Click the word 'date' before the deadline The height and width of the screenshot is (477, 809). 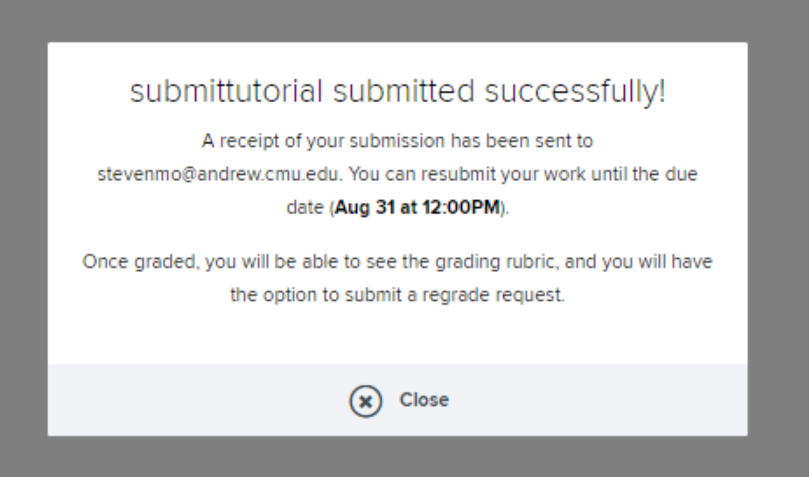tap(304, 207)
